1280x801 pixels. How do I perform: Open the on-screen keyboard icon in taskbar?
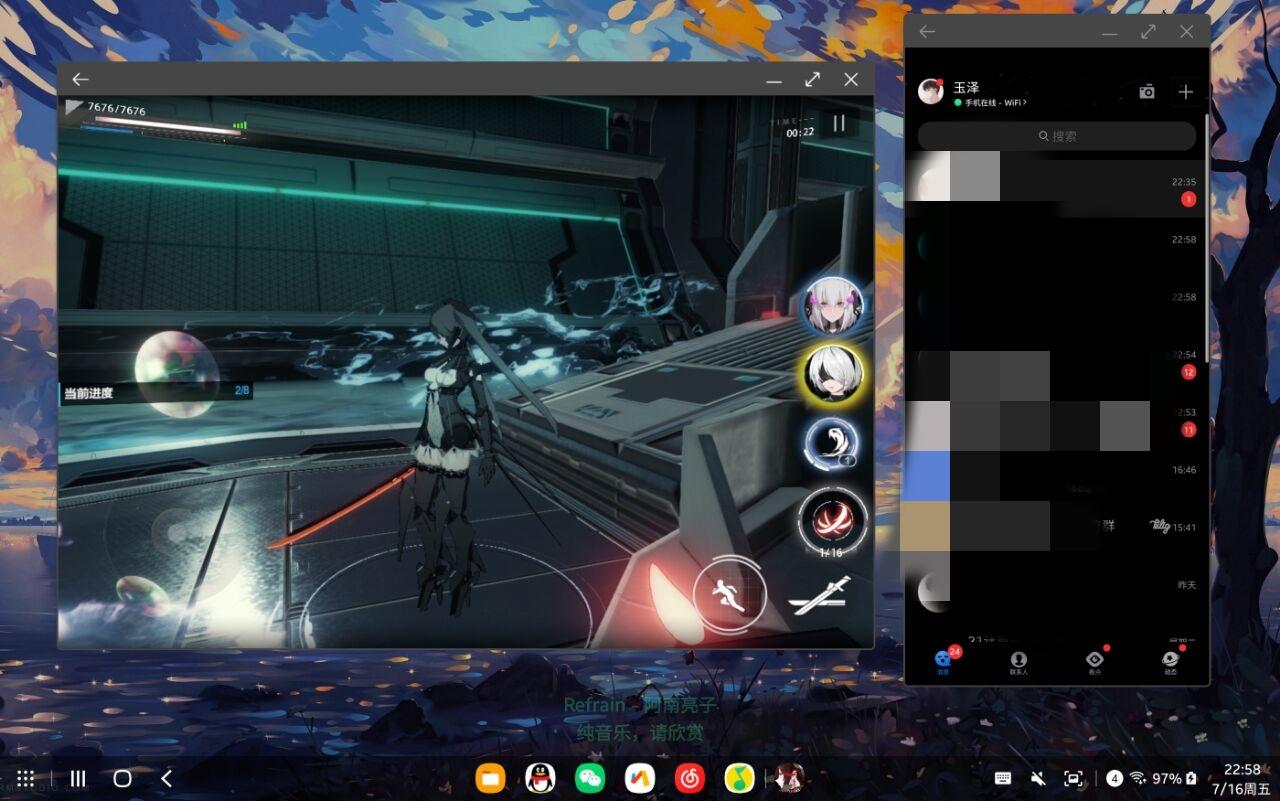[1003, 778]
